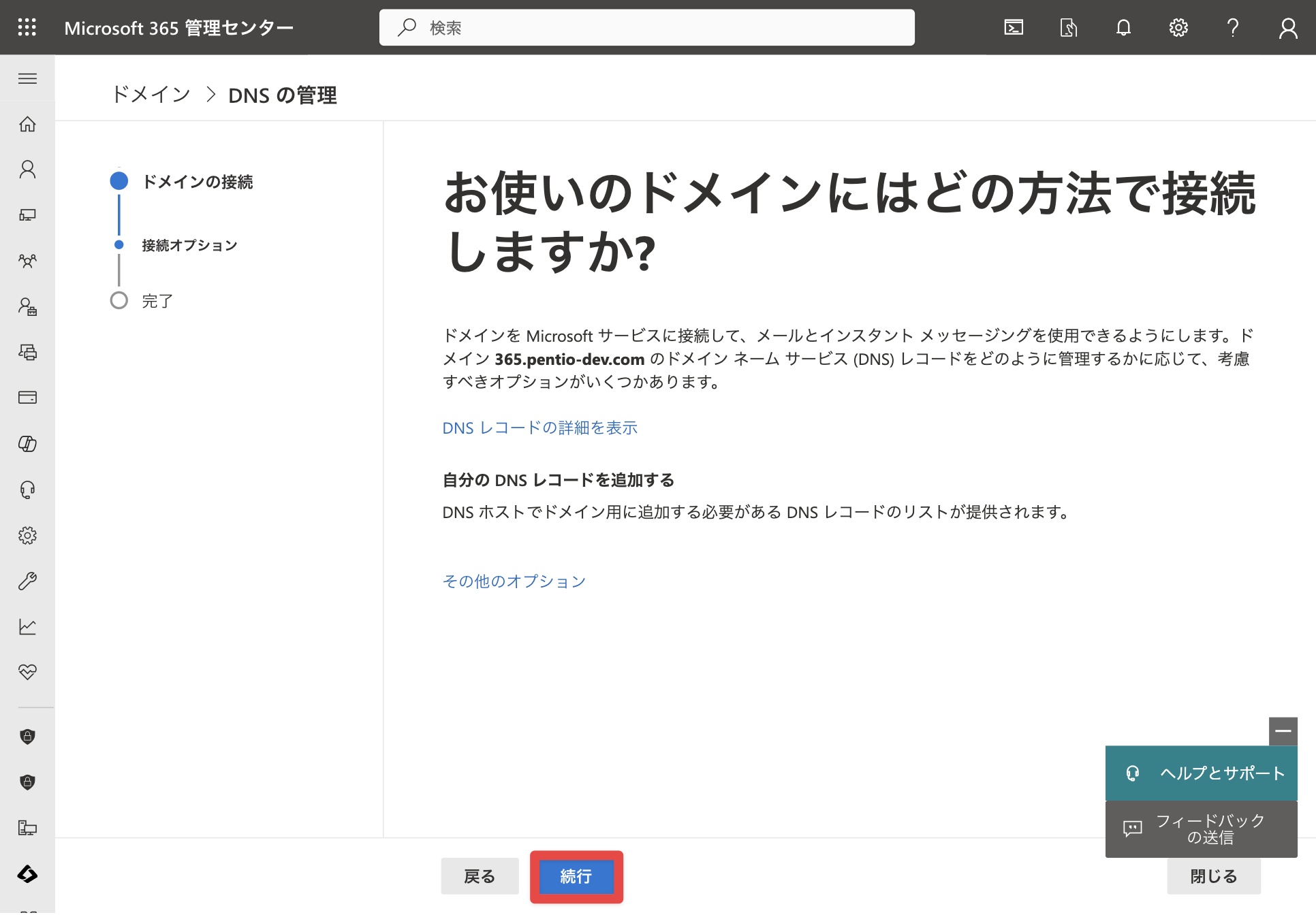Open Health heart icon in sidebar
Screen dimensions: 1316x915
pos(27,672)
